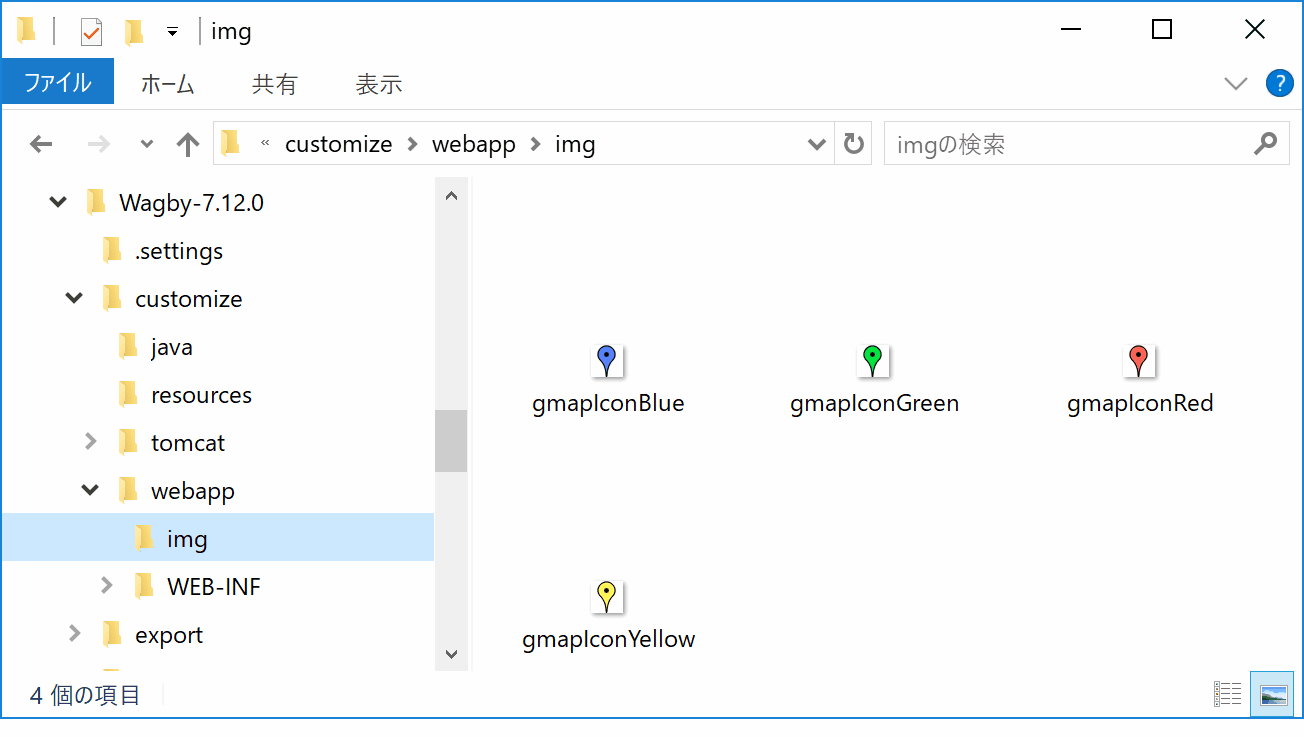Click the properties quick access icon
Screen dimensions: 1304x737
point(91,32)
